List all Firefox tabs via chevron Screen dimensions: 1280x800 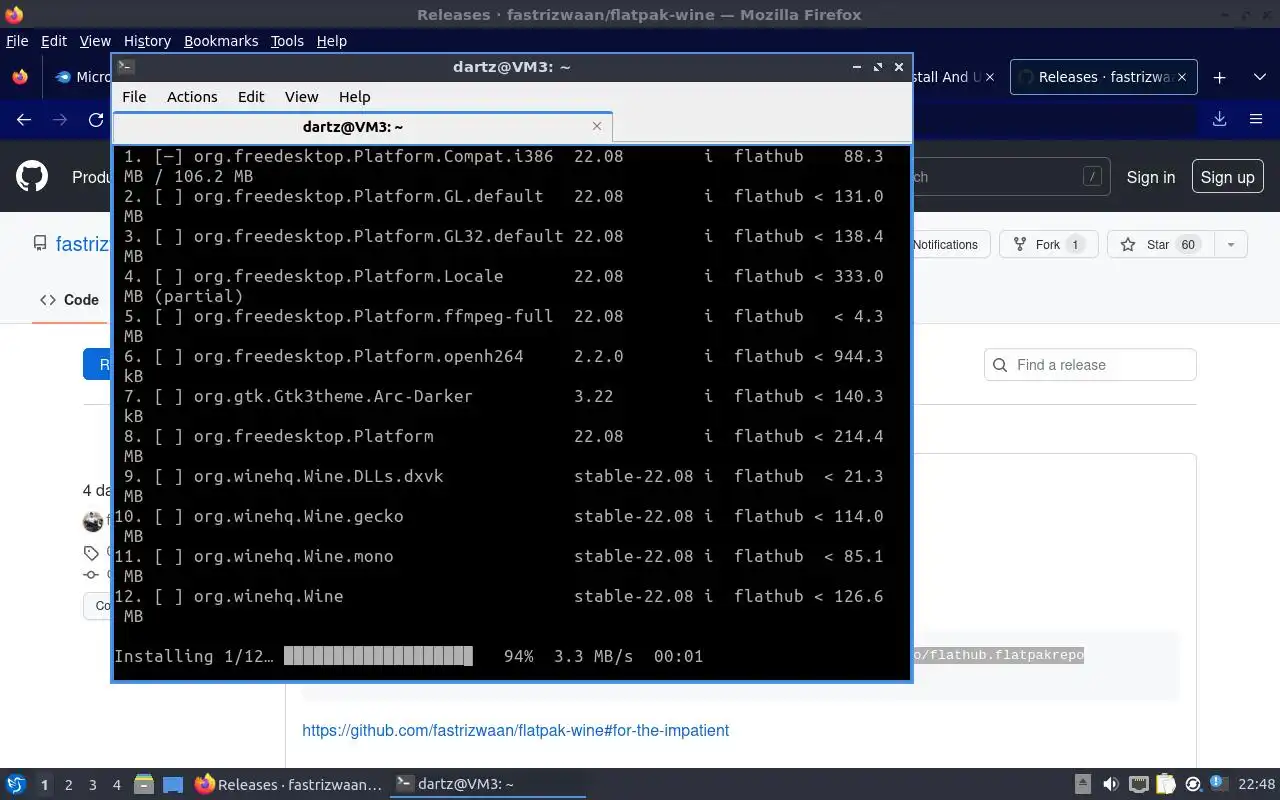[1260, 77]
